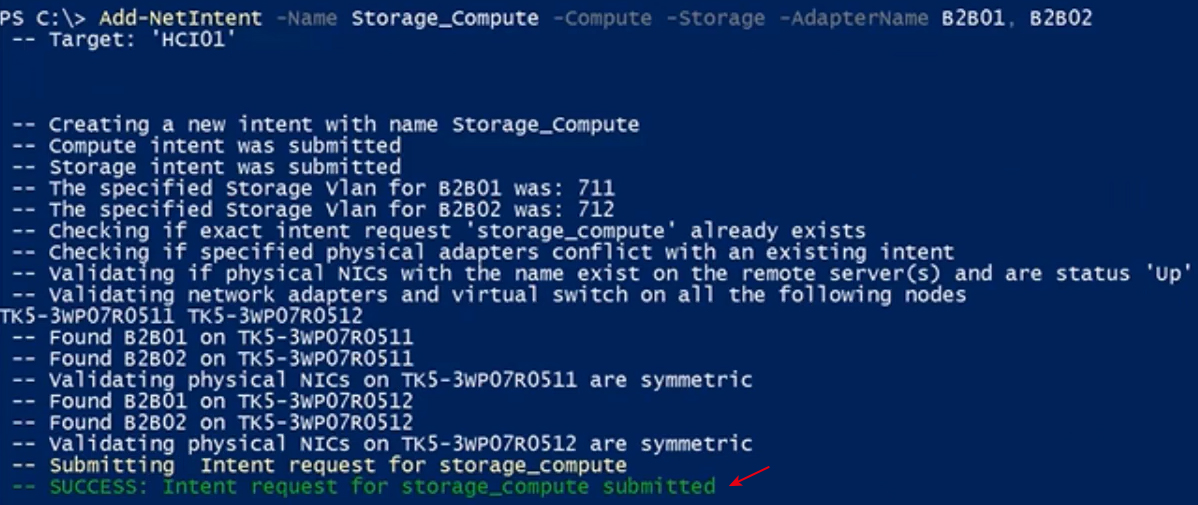This screenshot has width=1198, height=505.
Task: Click the green SUCCESS message line
Action: (x=364, y=486)
